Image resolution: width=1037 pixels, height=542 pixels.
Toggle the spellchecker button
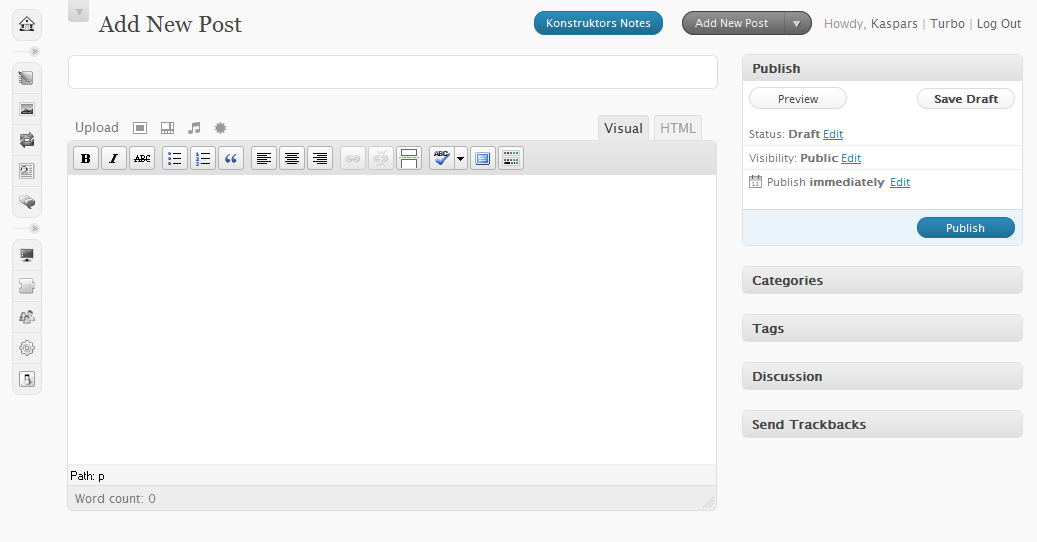click(441, 158)
